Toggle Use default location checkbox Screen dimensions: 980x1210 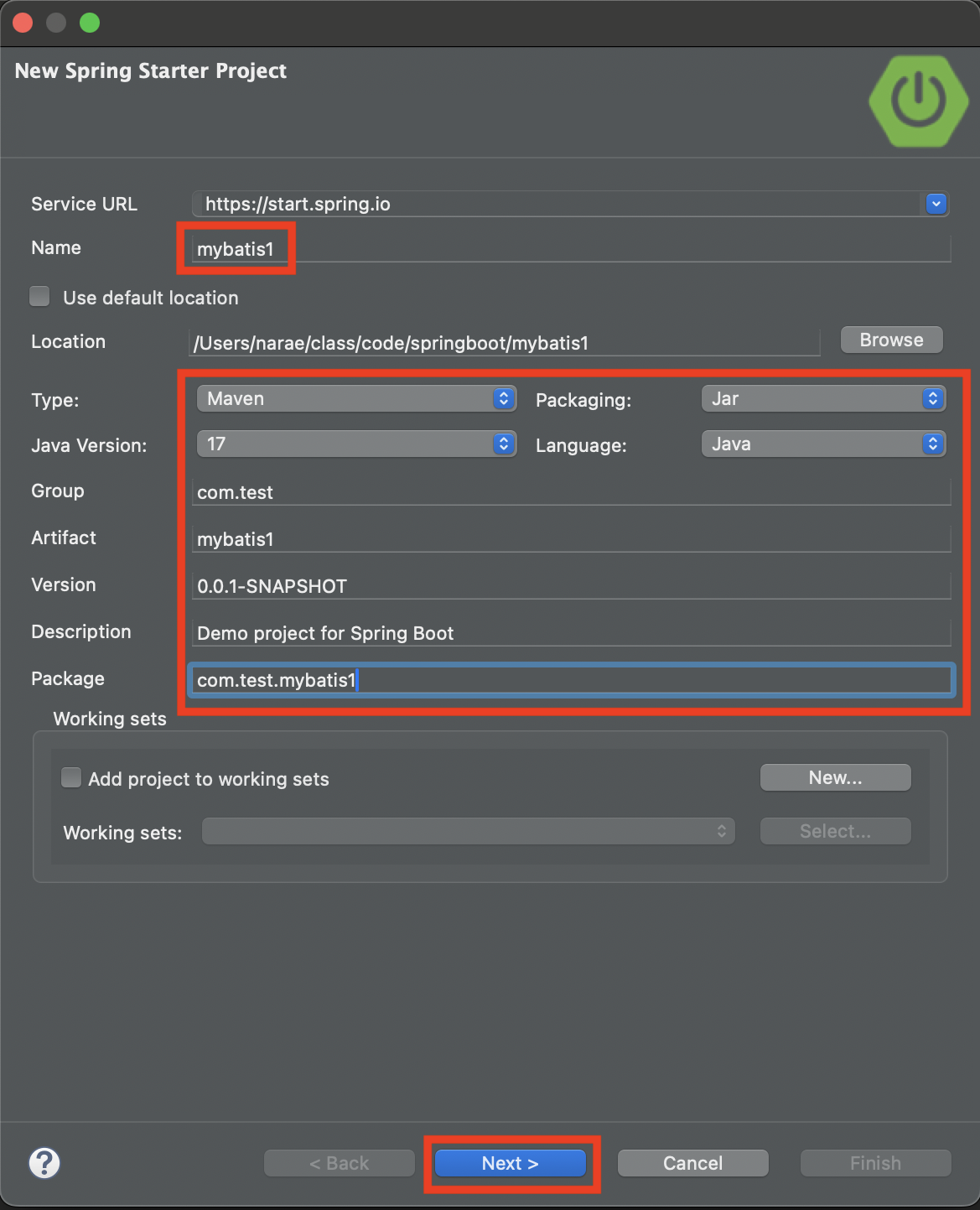pos(39,296)
